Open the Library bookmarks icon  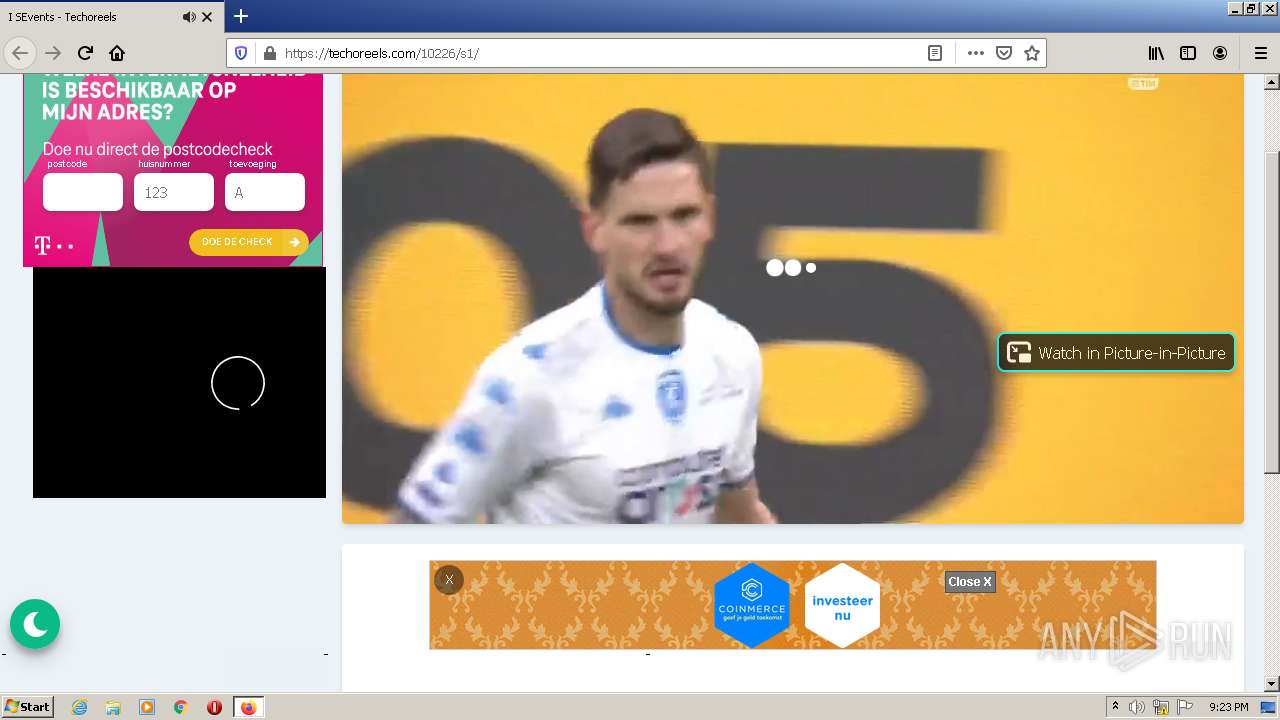(1156, 53)
